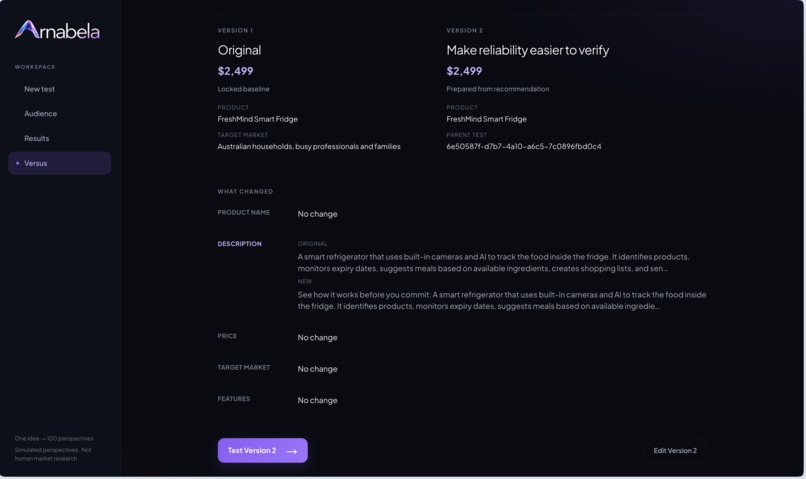This screenshot has height=479, width=806.
Task: Click the FEATURES row label
Action: (234, 399)
